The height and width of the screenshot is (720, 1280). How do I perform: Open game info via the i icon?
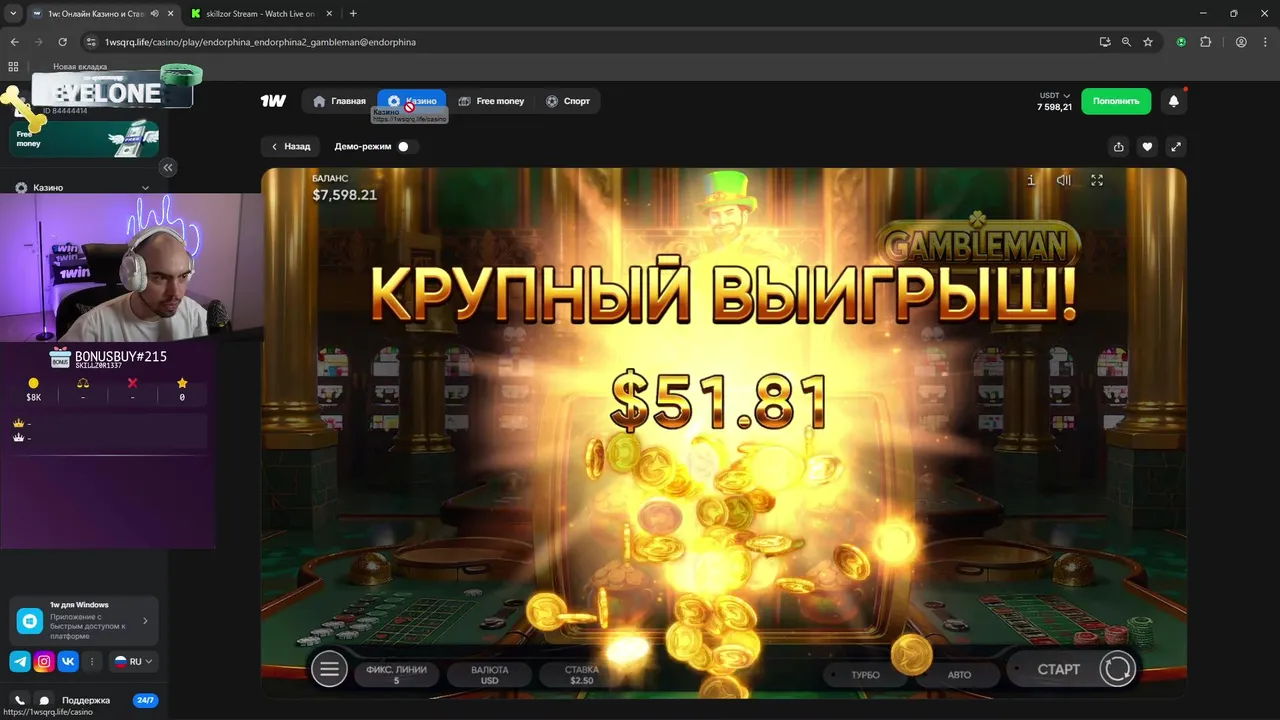[1031, 180]
